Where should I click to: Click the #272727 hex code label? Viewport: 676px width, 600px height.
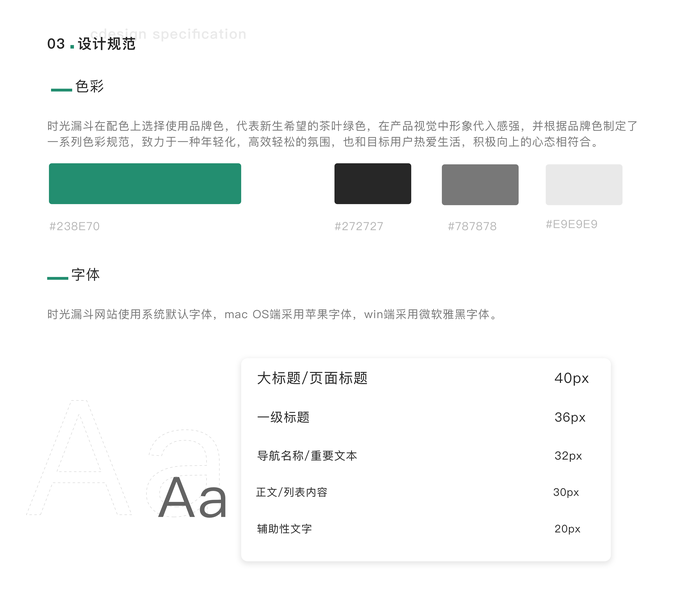click(359, 227)
